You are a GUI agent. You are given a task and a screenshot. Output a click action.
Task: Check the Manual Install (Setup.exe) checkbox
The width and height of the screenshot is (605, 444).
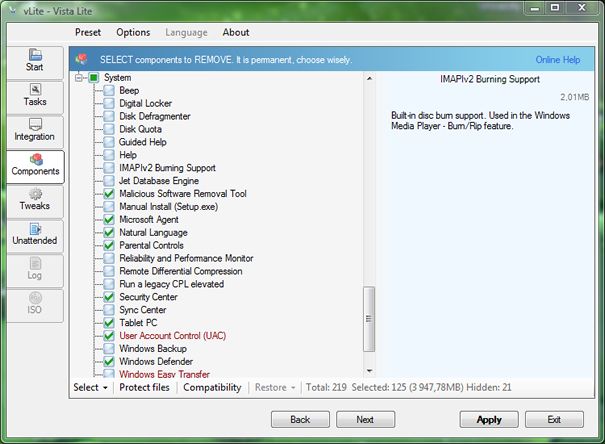coord(109,206)
